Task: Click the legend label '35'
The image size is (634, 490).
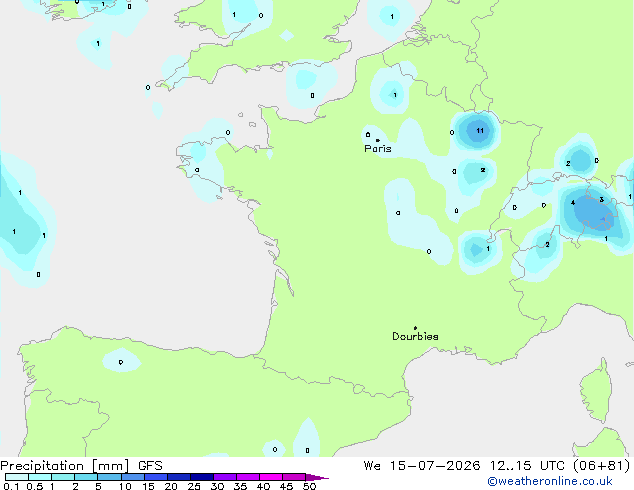Action: pos(240,486)
